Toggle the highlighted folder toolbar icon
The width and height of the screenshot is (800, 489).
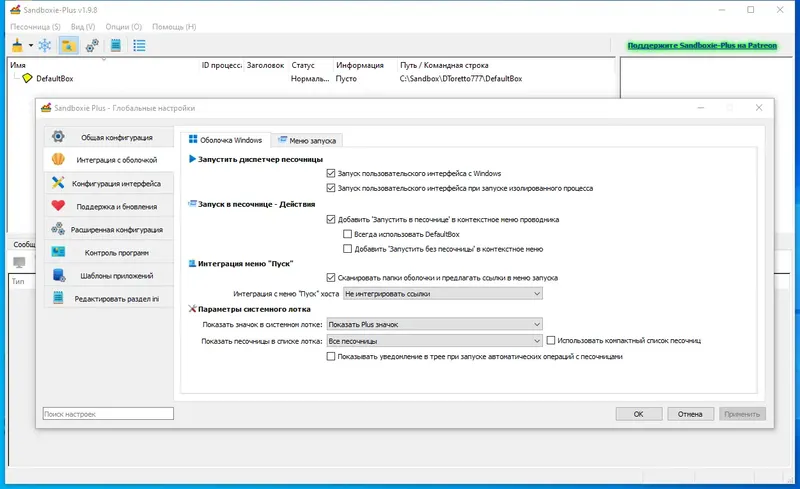click(x=68, y=45)
